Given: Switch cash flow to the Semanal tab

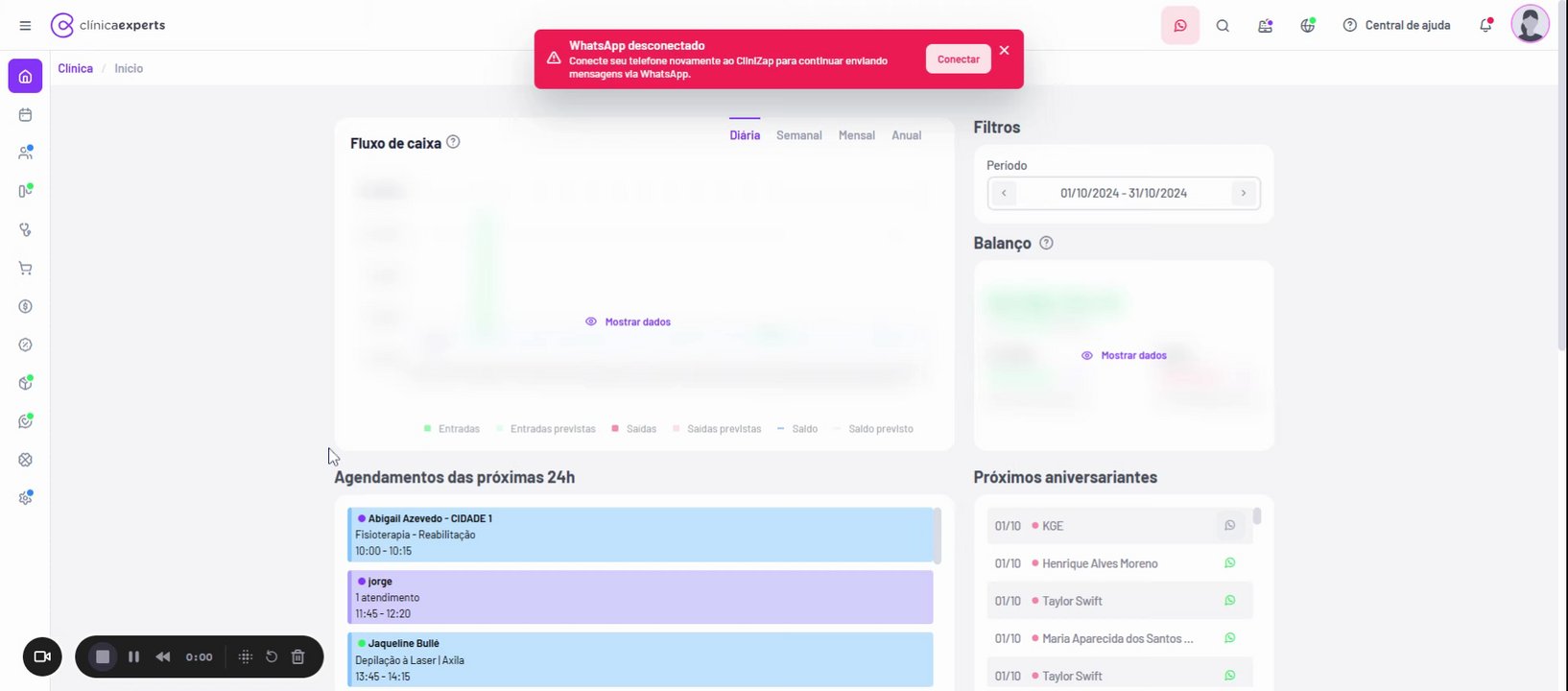Looking at the screenshot, I should 799,135.
